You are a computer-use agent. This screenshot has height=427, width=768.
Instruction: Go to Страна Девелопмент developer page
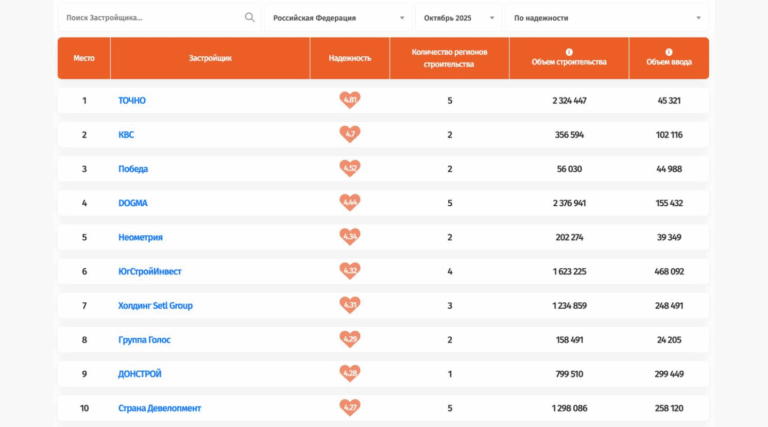click(x=159, y=408)
